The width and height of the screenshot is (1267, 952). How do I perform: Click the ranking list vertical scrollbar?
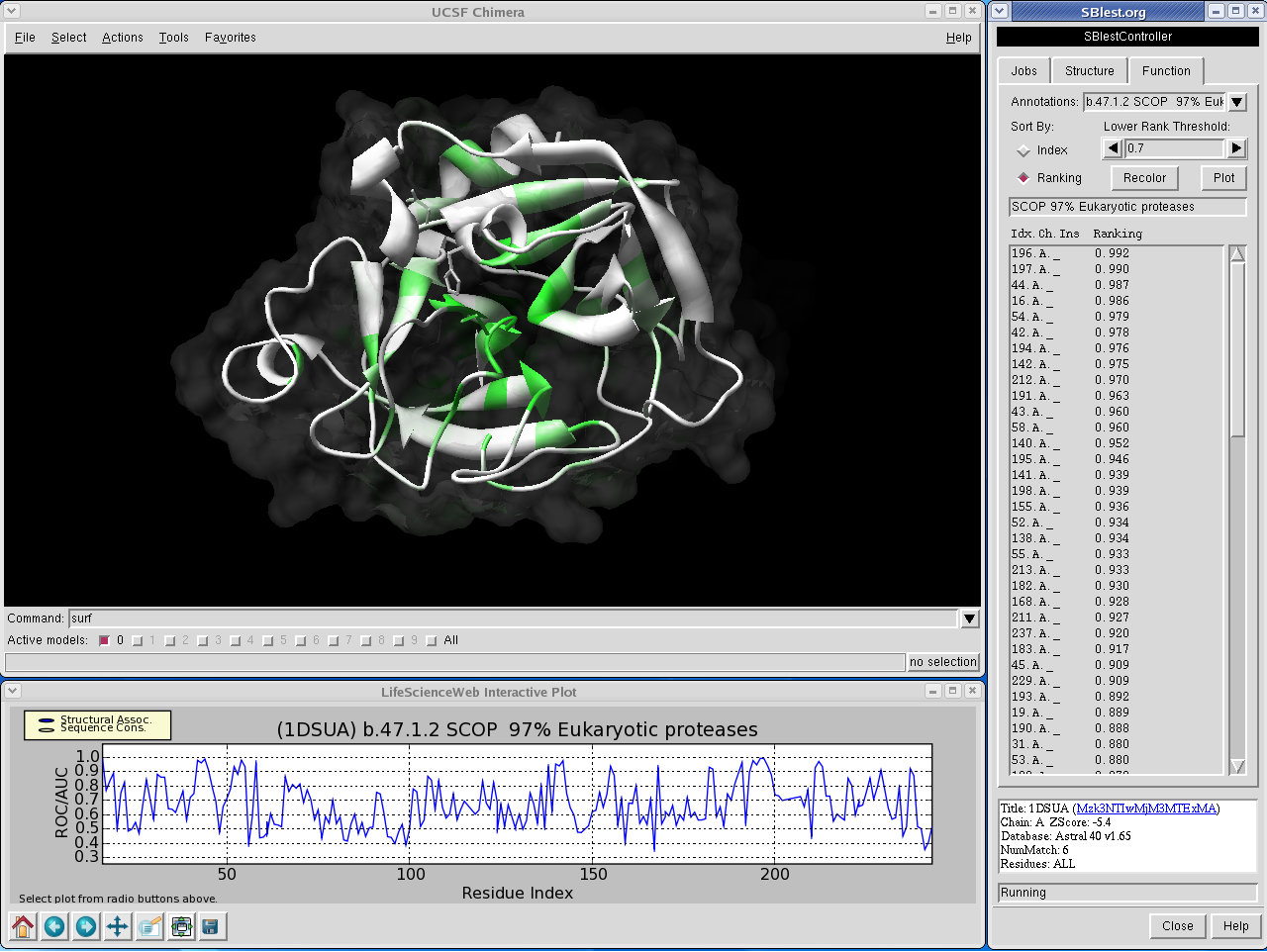[x=1237, y=349]
